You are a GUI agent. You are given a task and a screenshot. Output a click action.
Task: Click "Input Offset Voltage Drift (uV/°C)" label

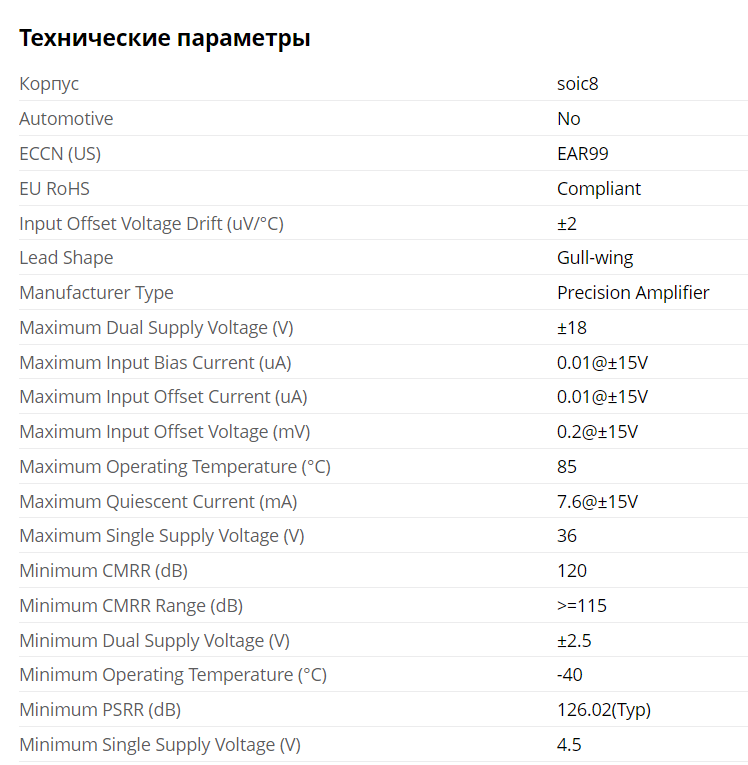(x=151, y=224)
